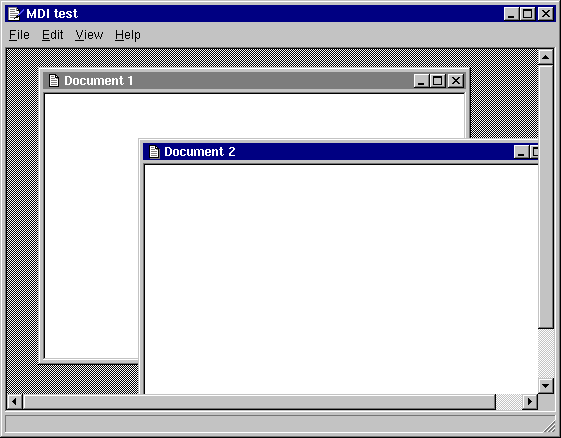Close the Document 1 child window

456,81
